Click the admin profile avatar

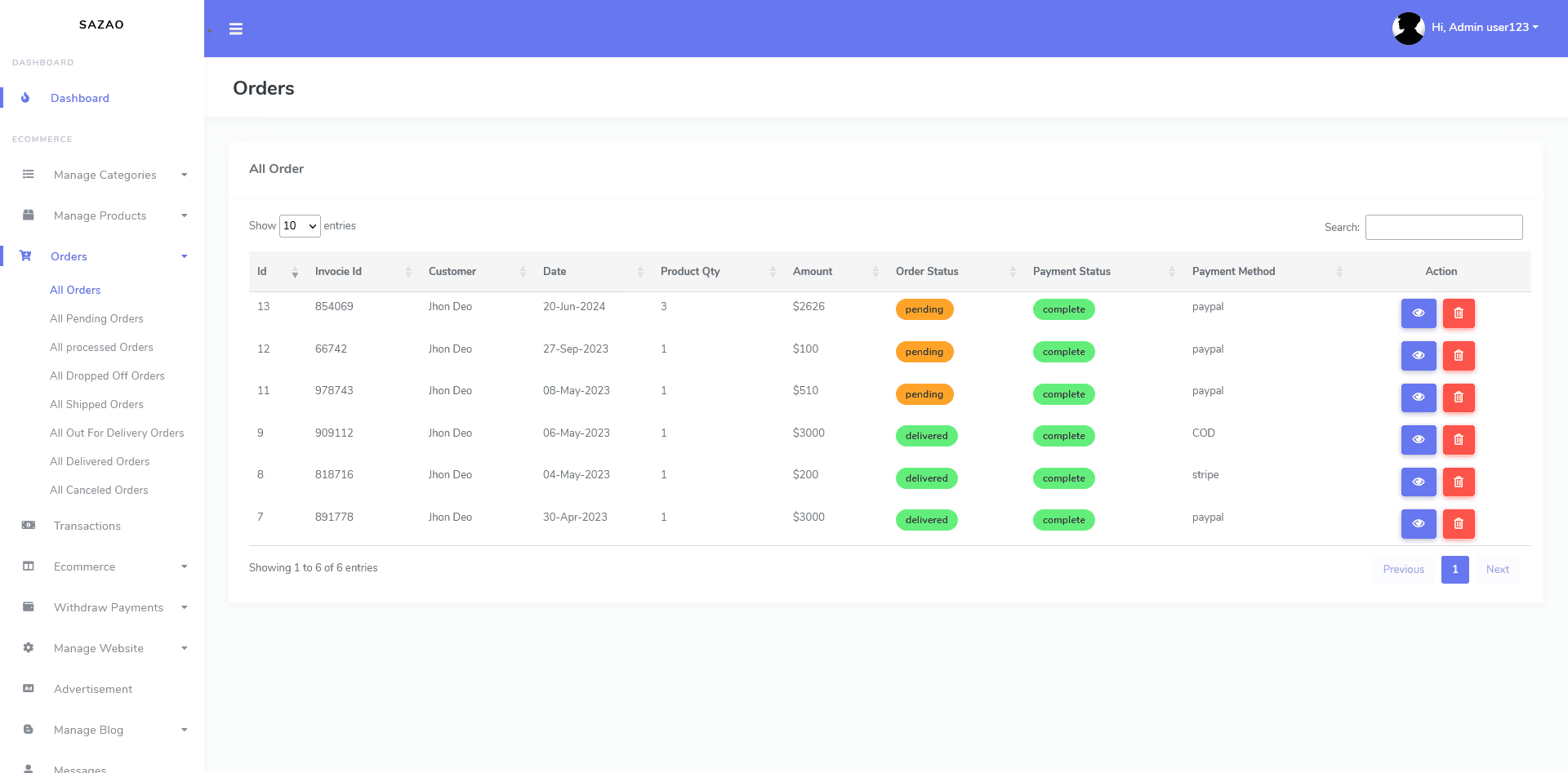(1408, 28)
